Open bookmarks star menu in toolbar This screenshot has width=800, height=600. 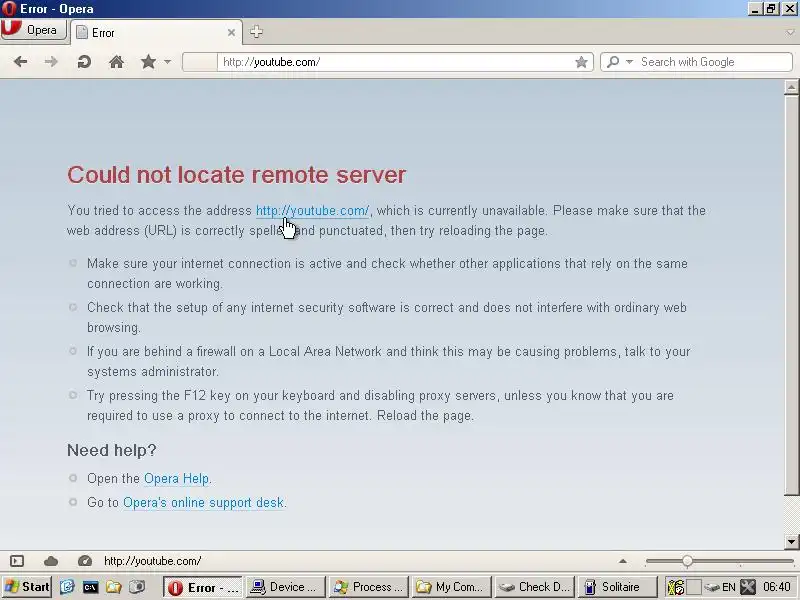click(x=148, y=62)
